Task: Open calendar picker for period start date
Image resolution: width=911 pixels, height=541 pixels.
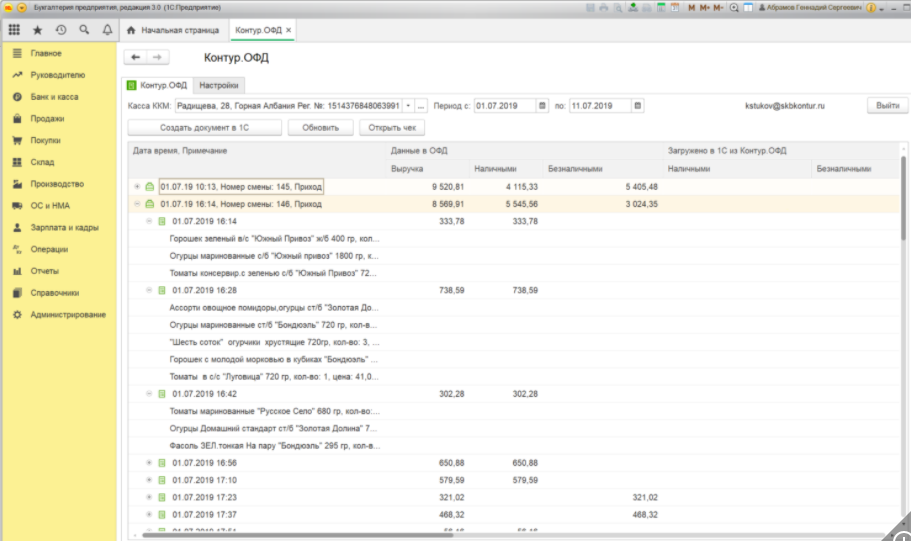Action: point(543,105)
